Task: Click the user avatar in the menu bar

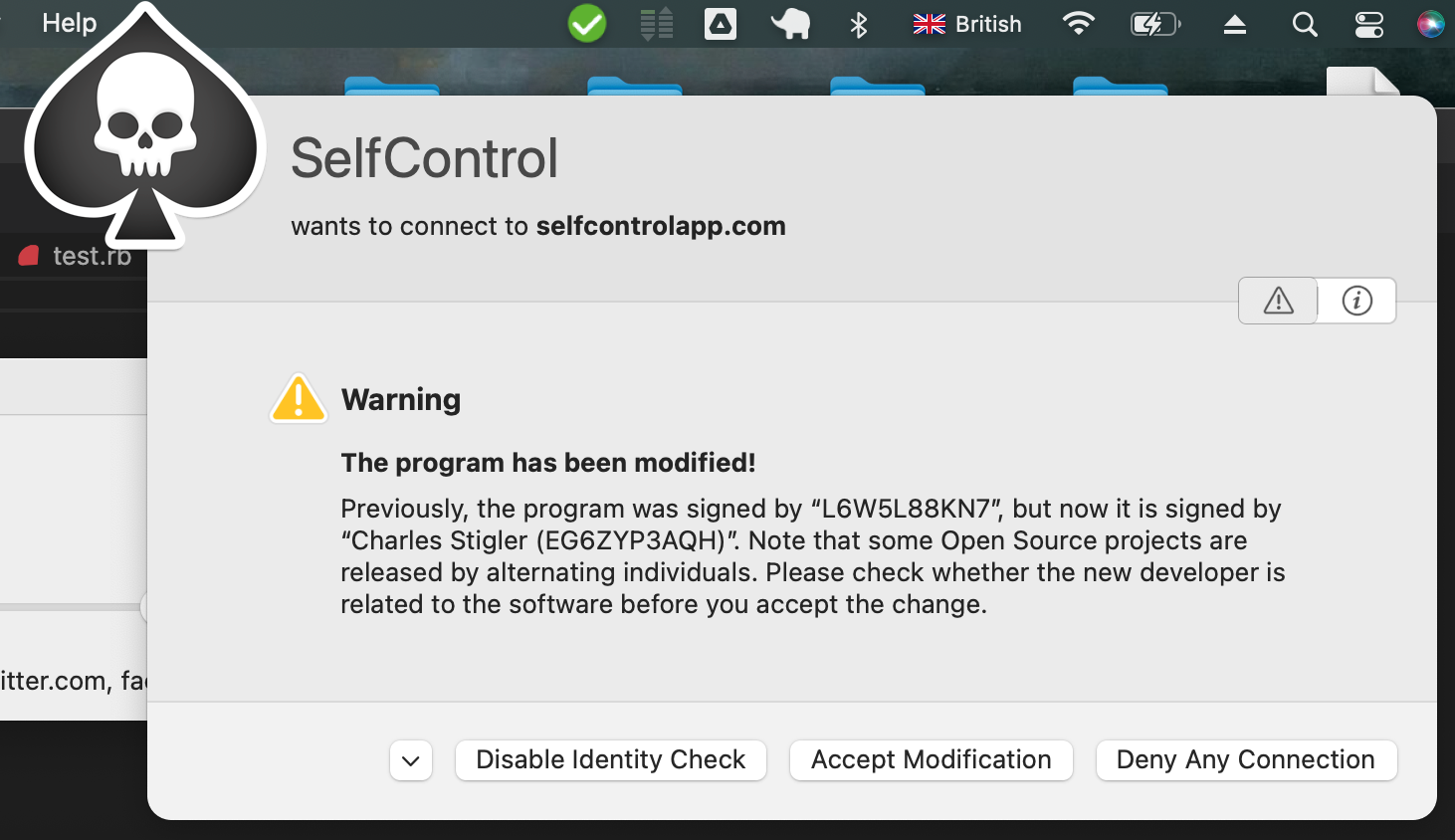Action: (x=1430, y=23)
